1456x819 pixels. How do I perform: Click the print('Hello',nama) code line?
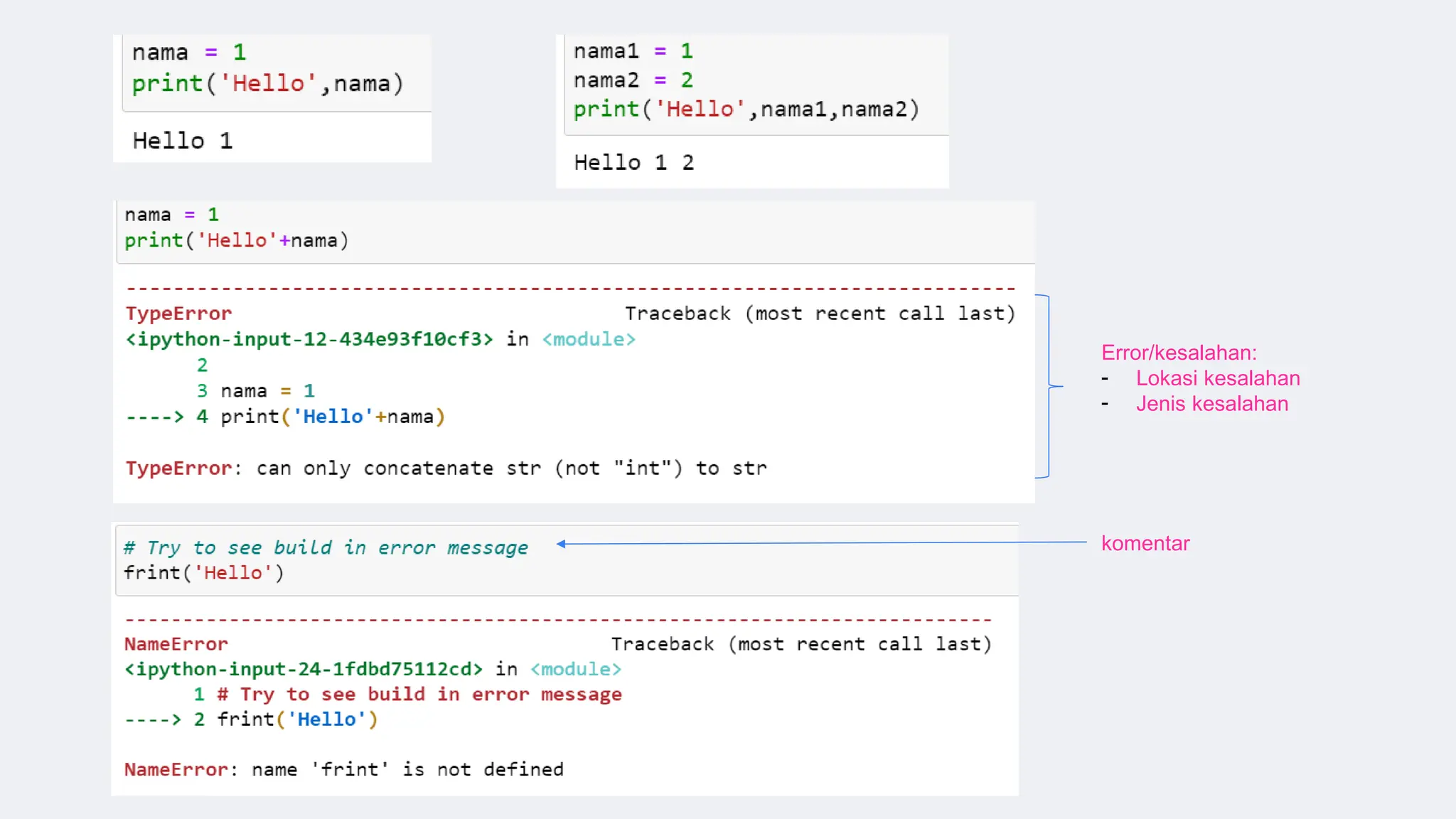[x=267, y=84]
